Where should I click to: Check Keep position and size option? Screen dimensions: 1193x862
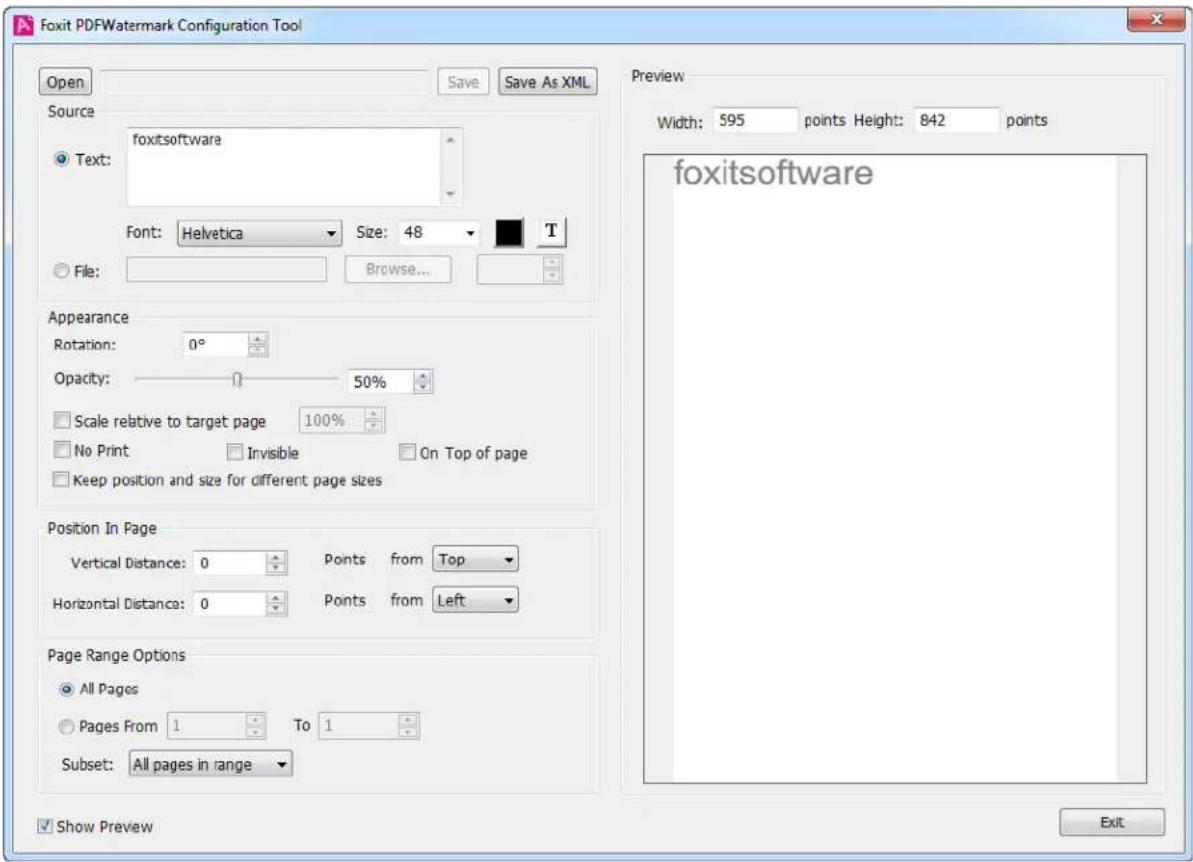pyautogui.click(x=61, y=479)
